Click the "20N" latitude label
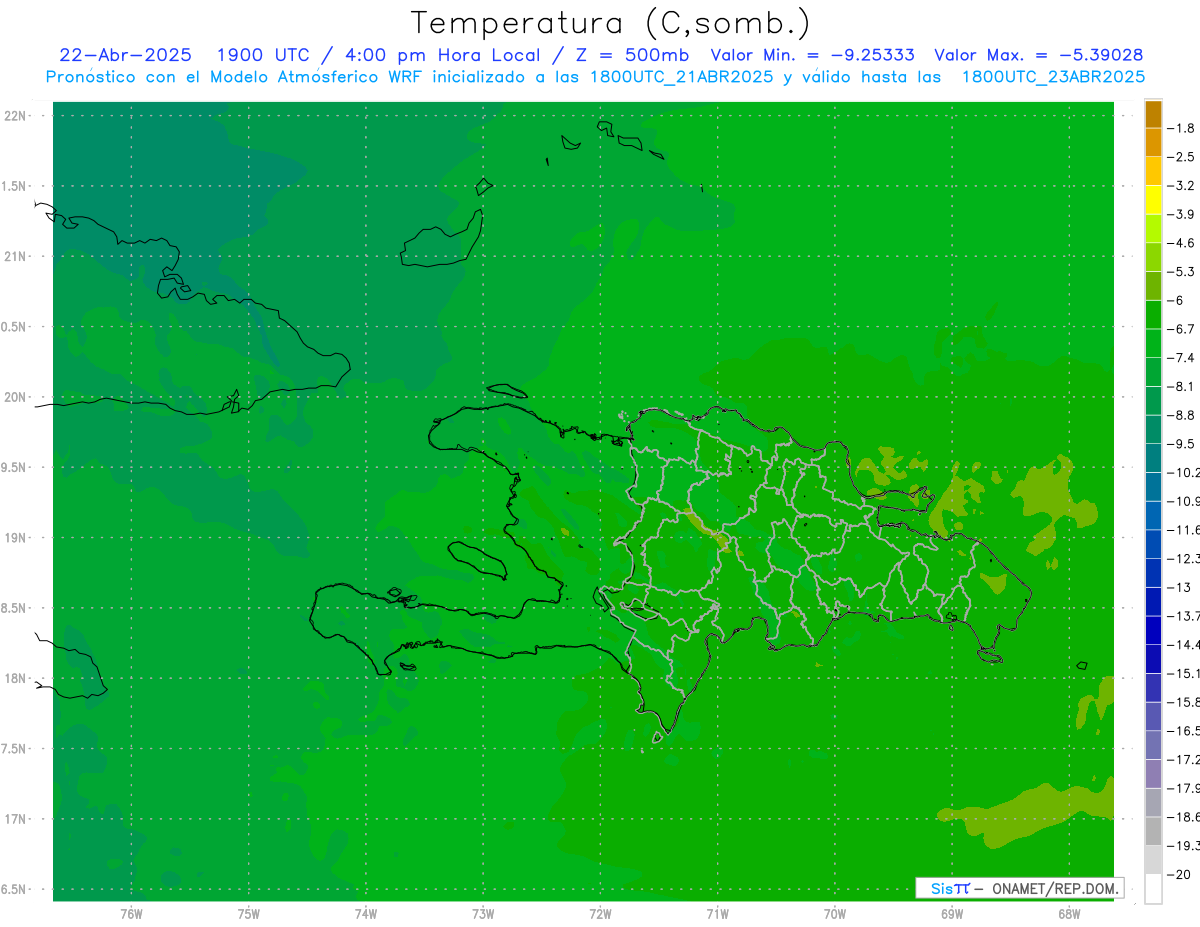Screen dimensions: 1200x927 tap(15, 397)
